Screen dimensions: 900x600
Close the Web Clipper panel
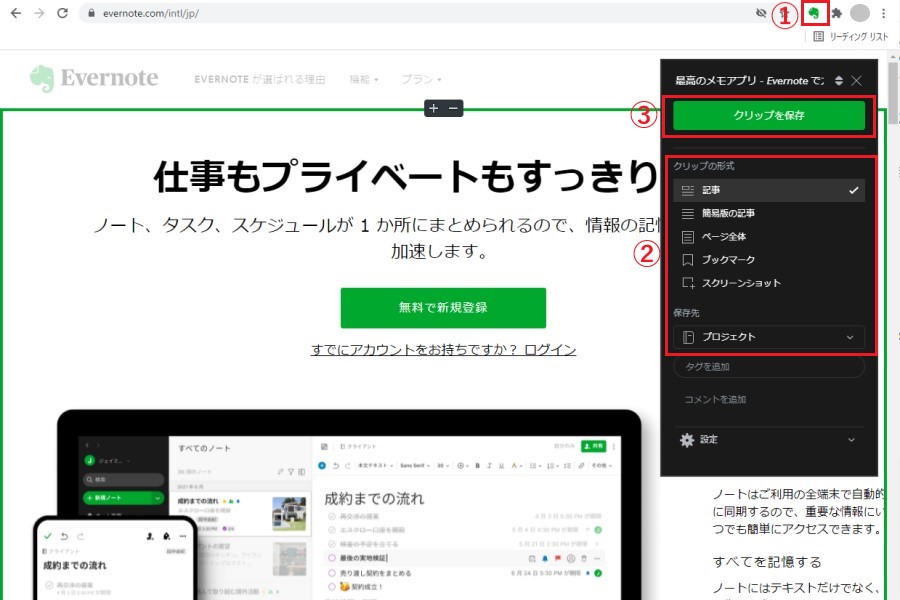[x=856, y=80]
